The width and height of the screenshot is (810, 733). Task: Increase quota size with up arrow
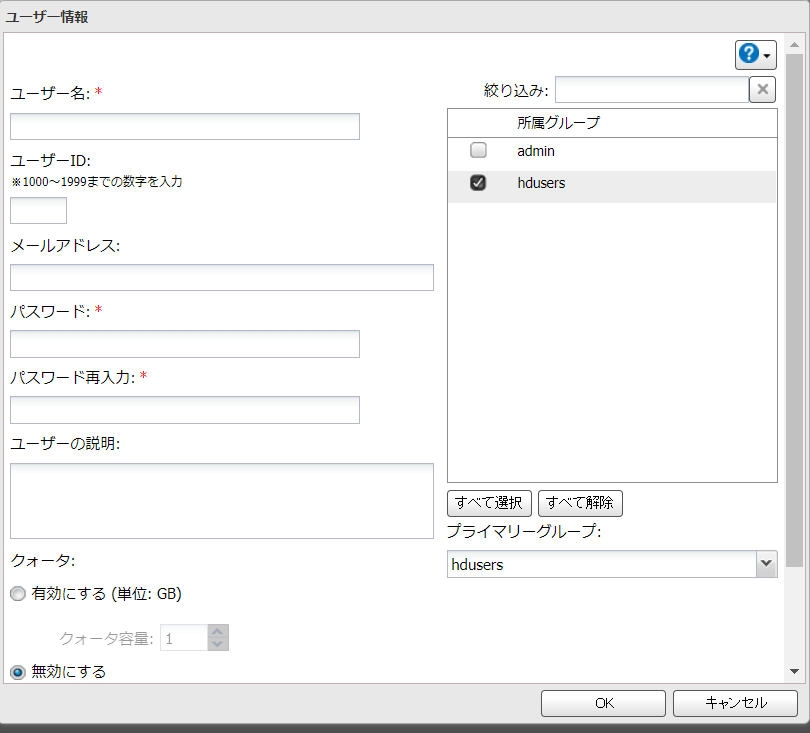(x=218, y=631)
